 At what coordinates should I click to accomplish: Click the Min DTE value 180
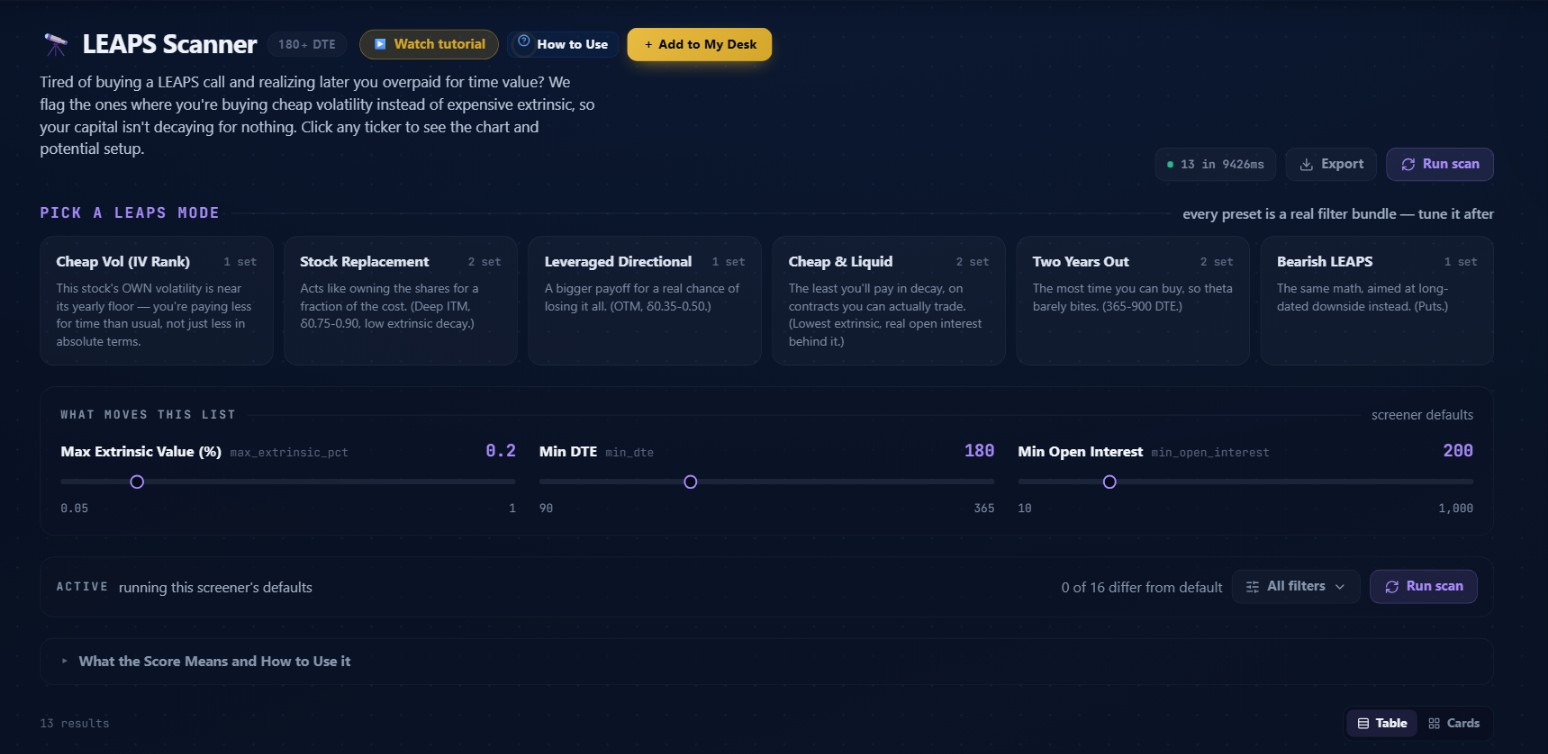click(979, 451)
